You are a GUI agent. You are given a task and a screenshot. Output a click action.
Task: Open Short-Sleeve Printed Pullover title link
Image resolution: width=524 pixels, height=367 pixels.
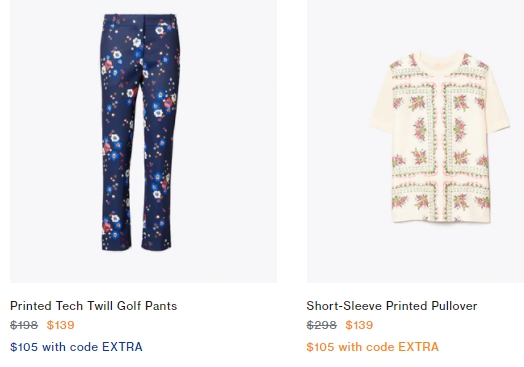392,306
